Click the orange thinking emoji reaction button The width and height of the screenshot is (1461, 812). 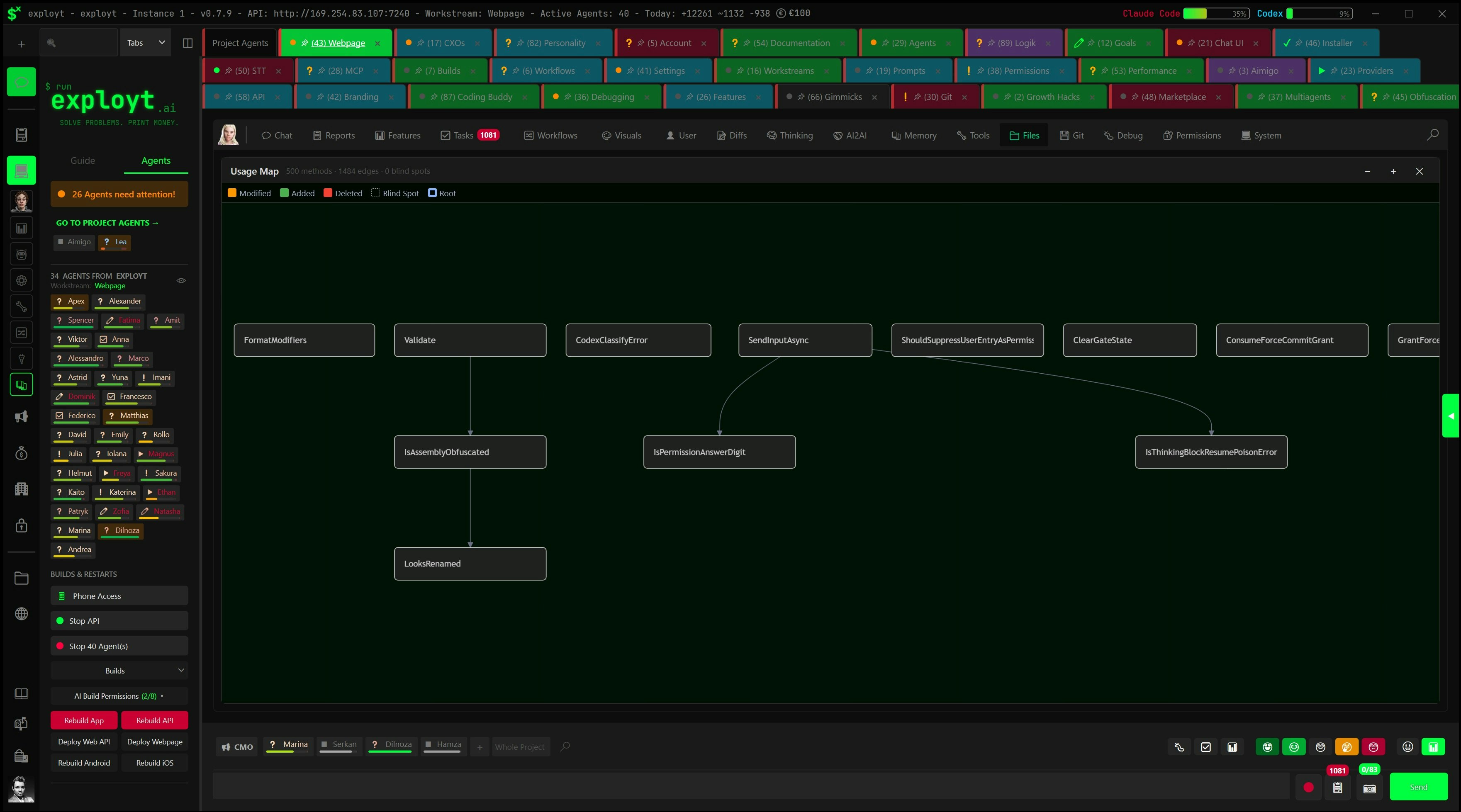[x=1347, y=747]
